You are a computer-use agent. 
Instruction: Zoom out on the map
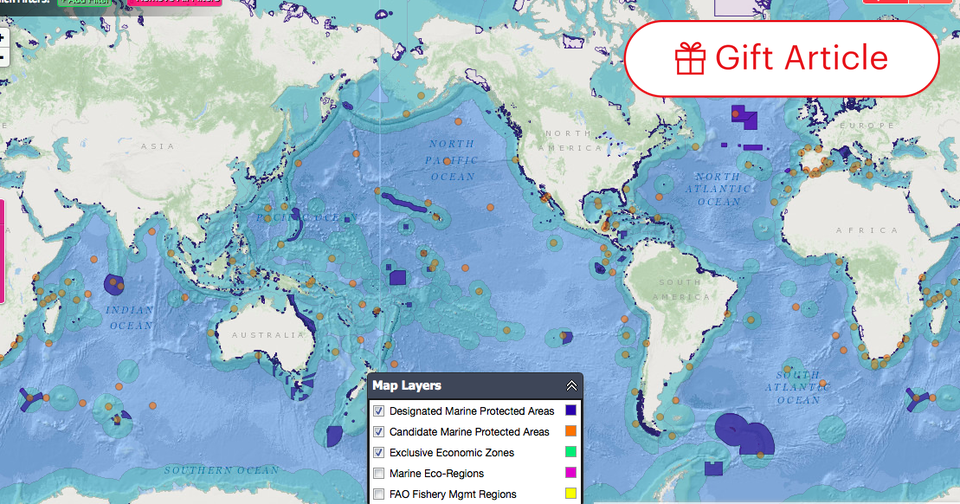point(3,58)
